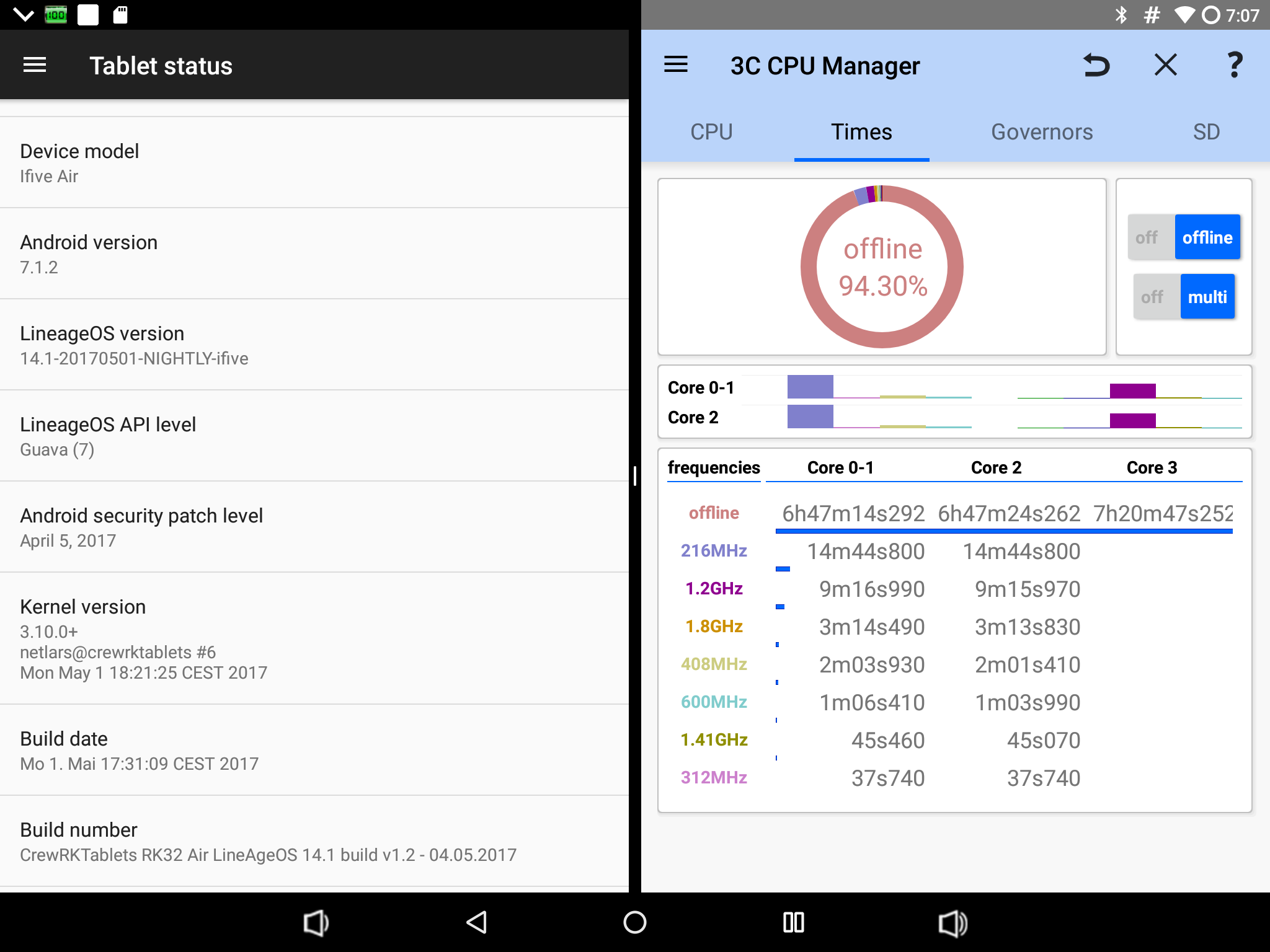Viewport: 1270px width, 952px height.
Task: Switch to the CPU tab
Action: (711, 132)
